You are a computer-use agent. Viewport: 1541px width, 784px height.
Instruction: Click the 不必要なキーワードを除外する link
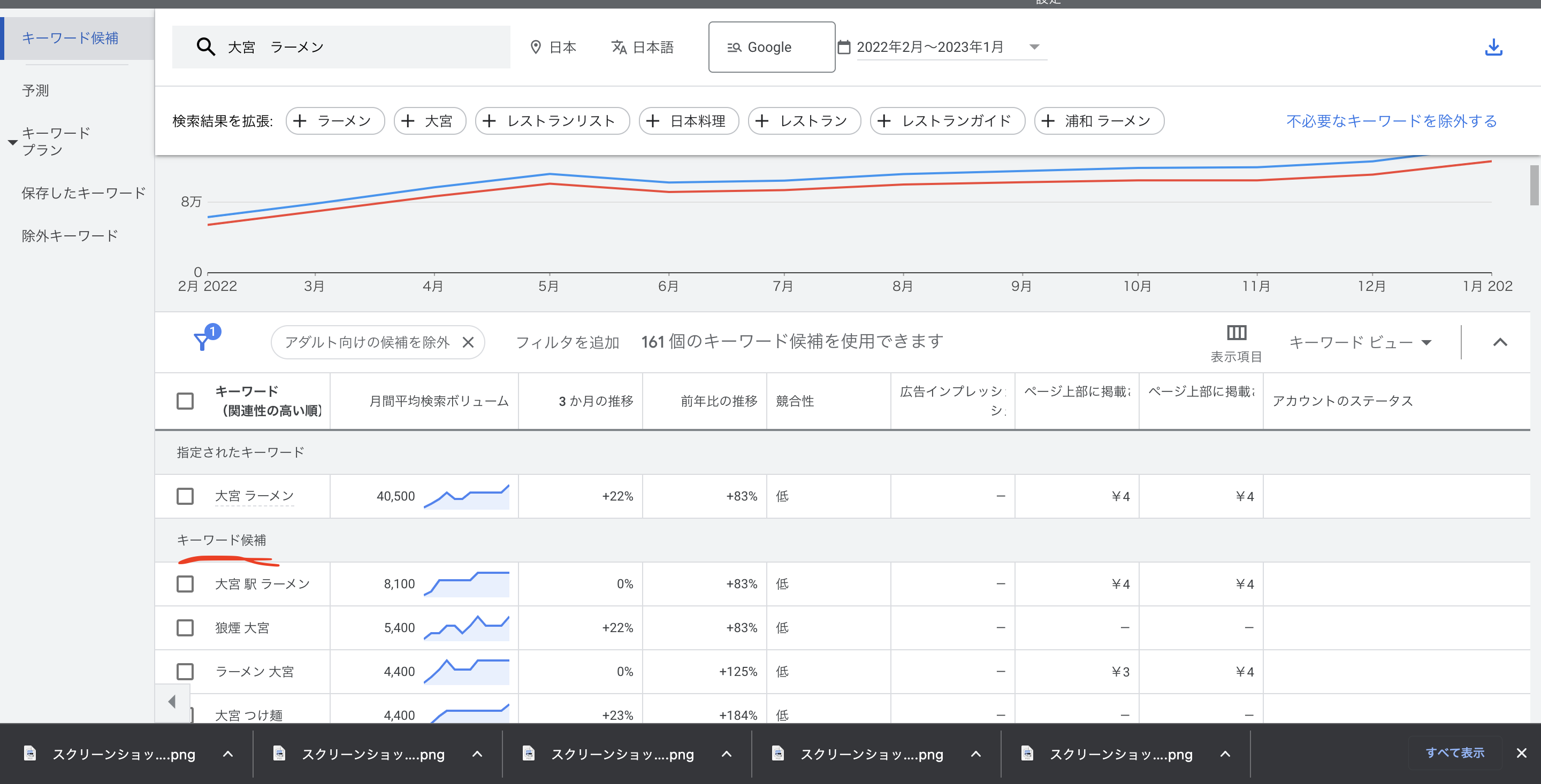tap(1391, 121)
